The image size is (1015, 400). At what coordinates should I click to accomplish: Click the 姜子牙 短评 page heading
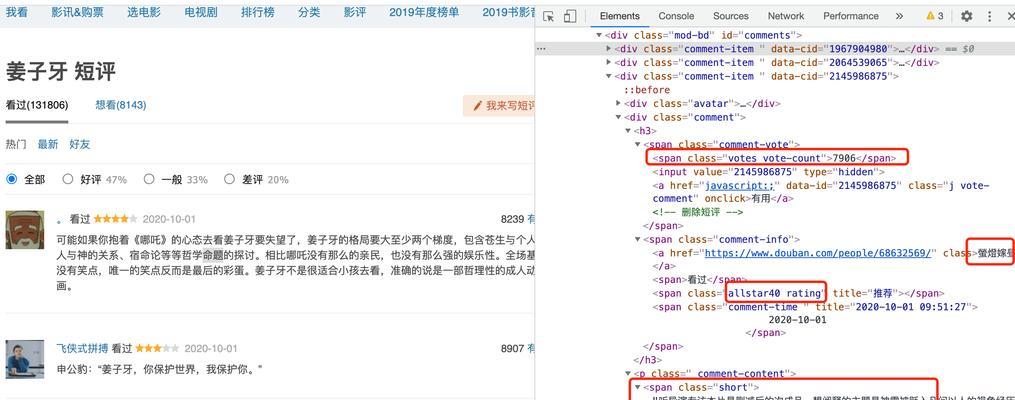(x=61, y=71)
